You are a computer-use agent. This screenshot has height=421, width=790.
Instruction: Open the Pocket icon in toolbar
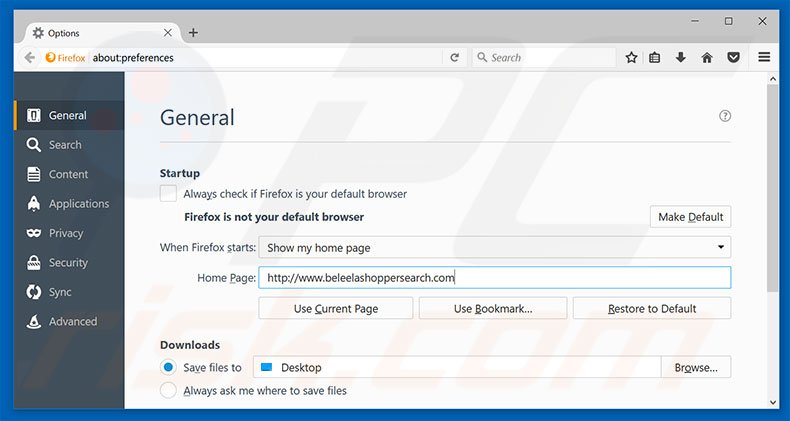pyautogui.click(x=734, y=57)
